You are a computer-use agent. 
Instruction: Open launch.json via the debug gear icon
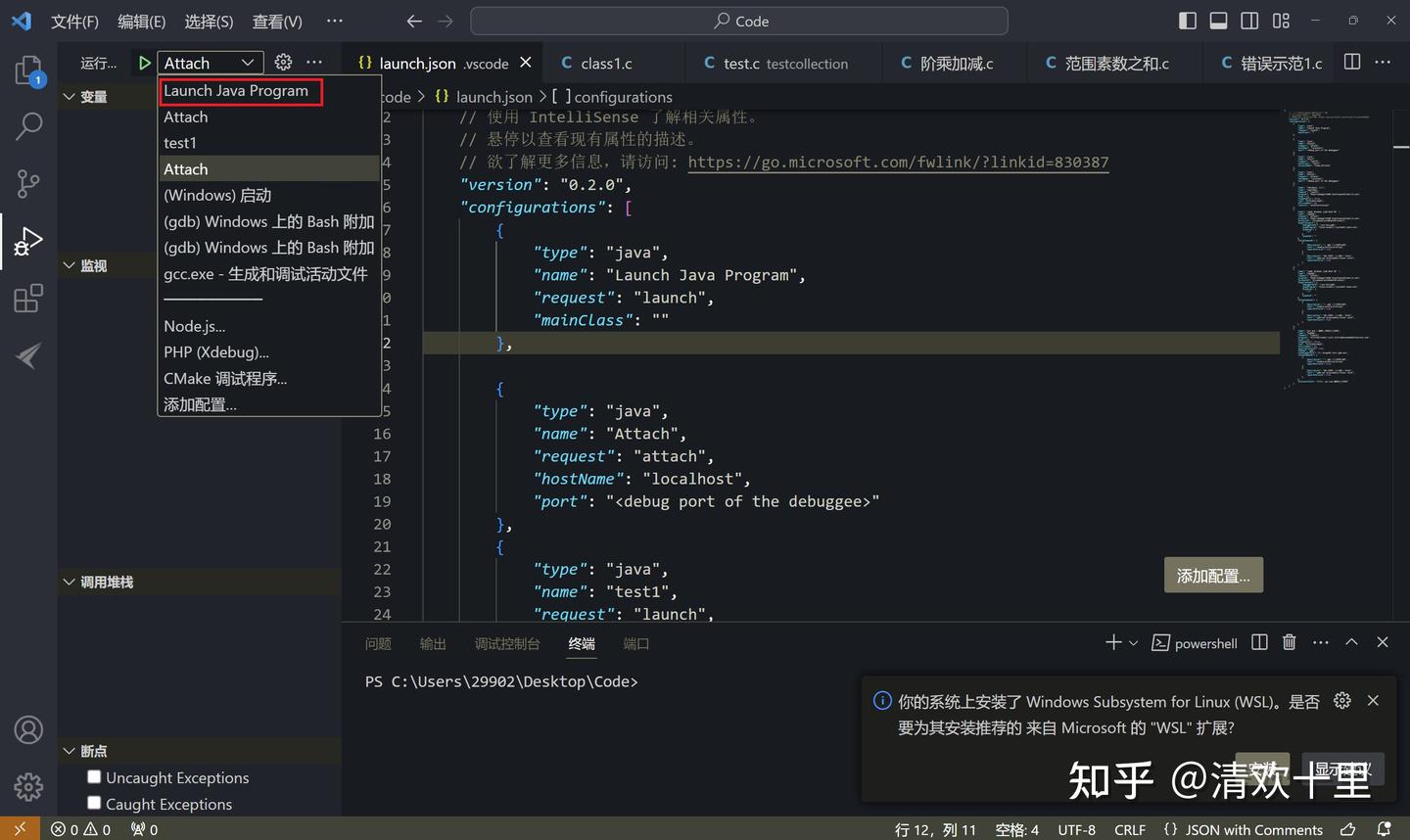[283, 62]
